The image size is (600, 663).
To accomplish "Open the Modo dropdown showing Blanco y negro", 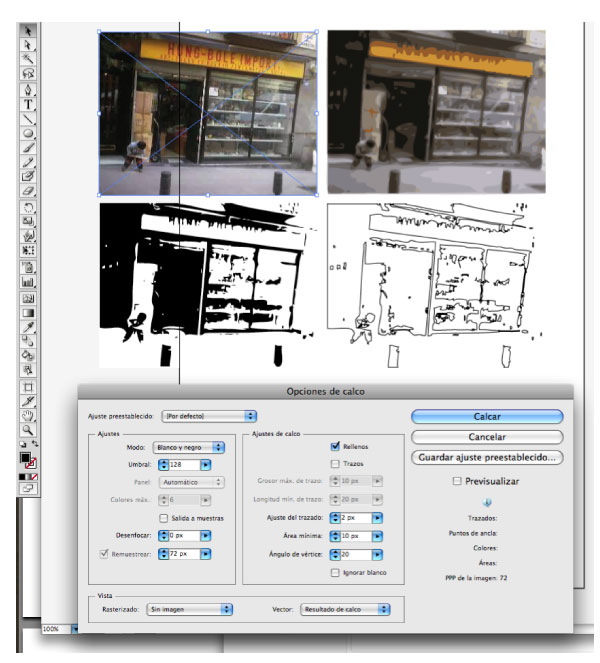I will coord(189,447).
